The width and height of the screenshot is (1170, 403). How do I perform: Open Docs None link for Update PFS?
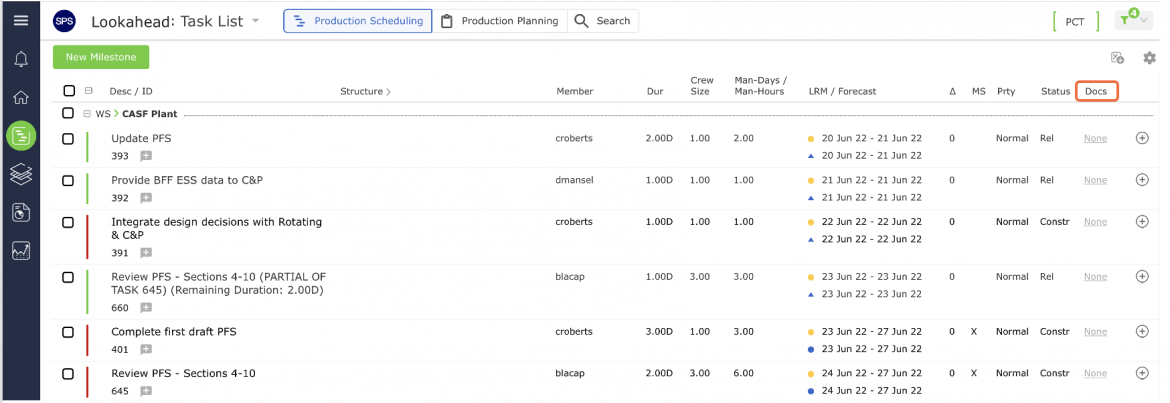1095,139
